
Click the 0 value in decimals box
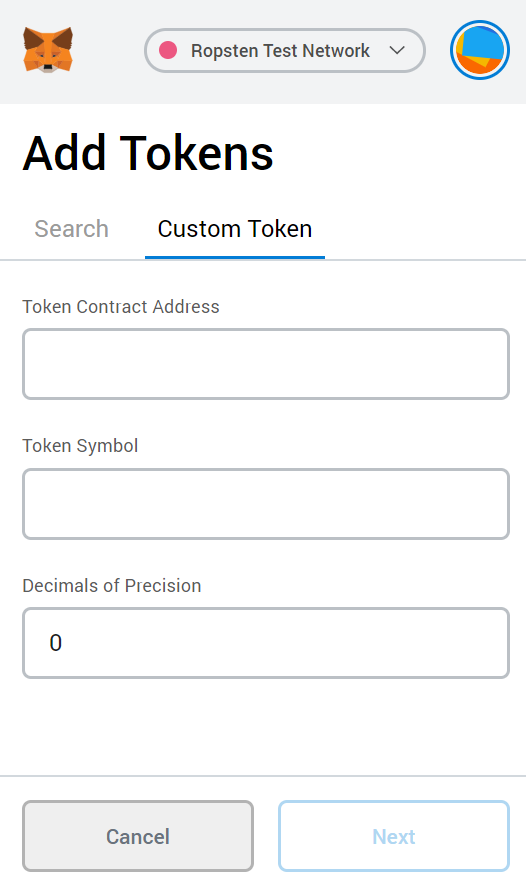[x=55, y=643]
